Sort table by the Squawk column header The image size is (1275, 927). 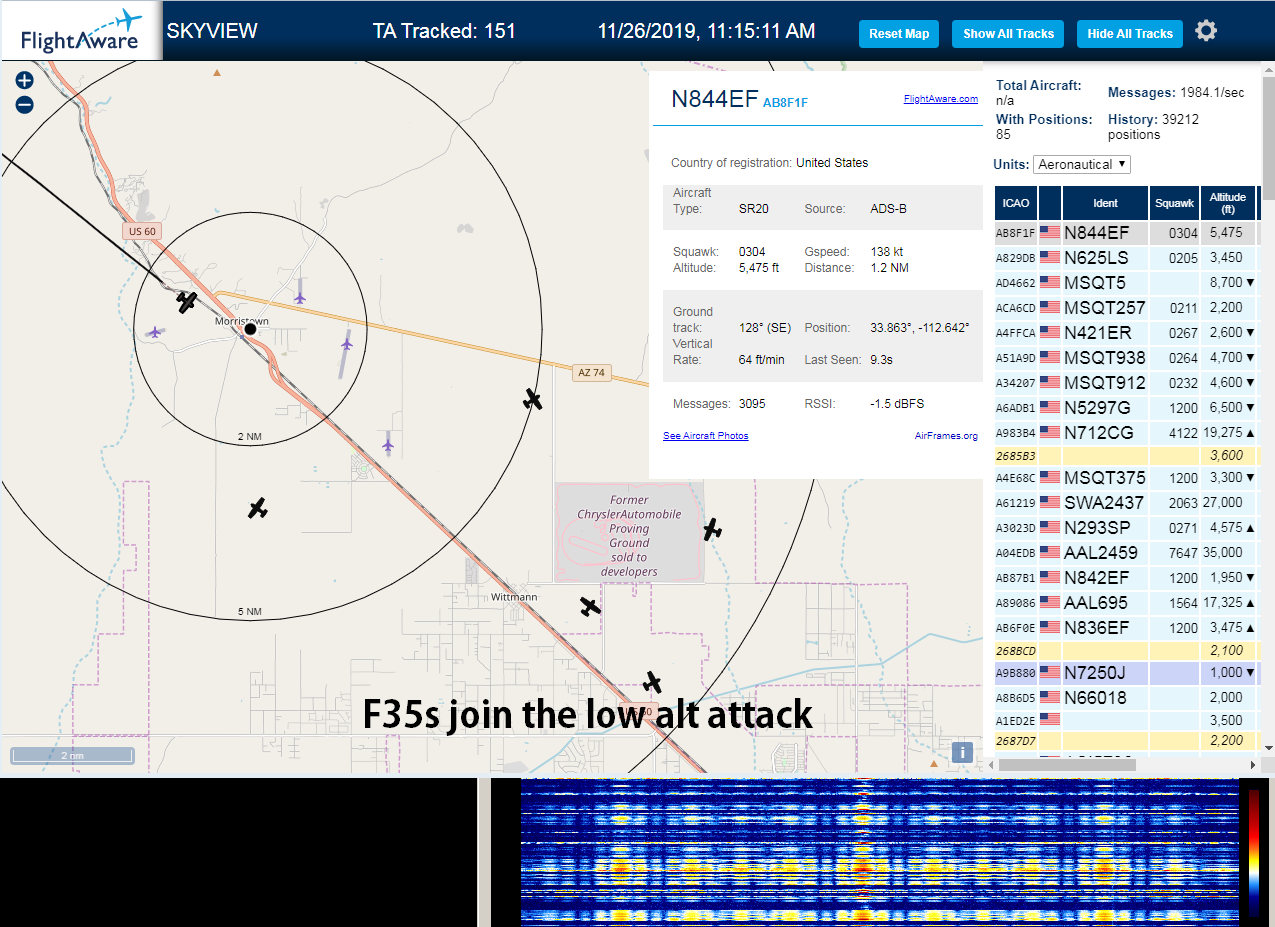1174,203
